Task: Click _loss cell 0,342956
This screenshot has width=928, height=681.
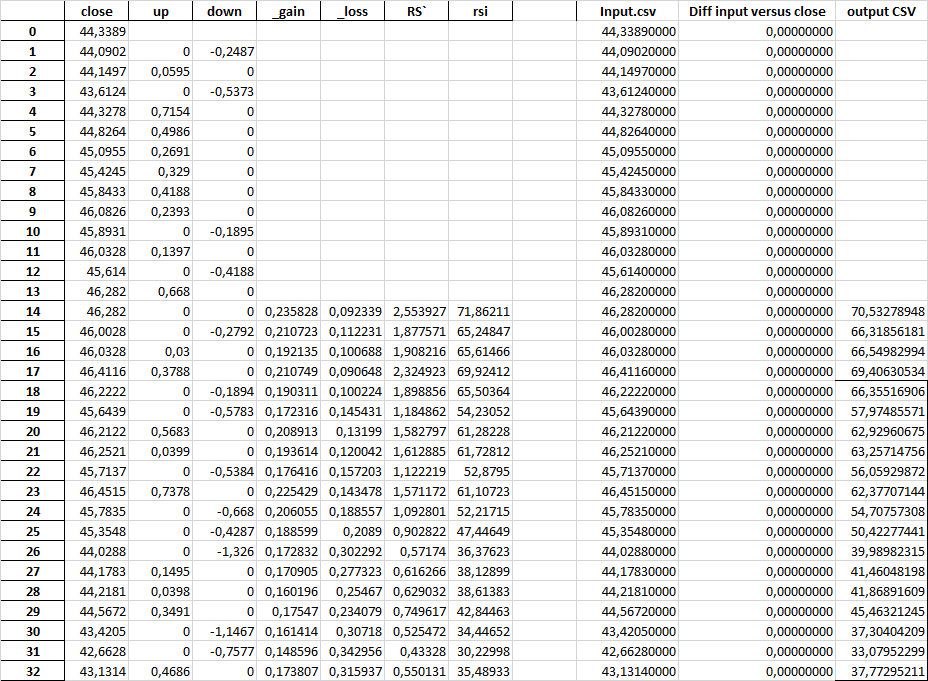Action: (352, 651)
